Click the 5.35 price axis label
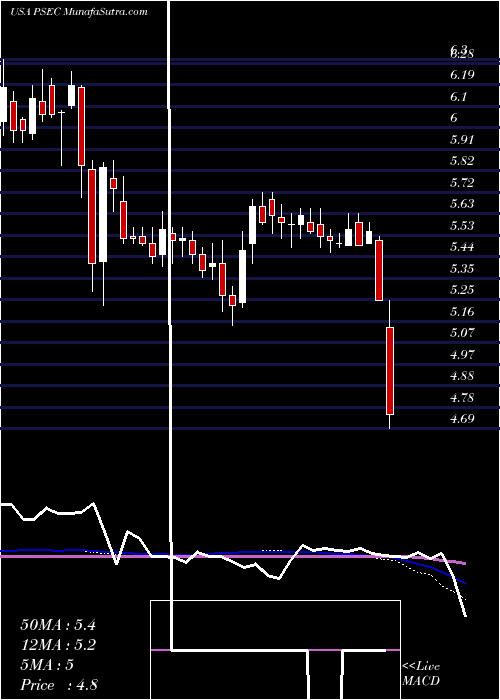Screen dimensions: 500x700 coord(462,269)
